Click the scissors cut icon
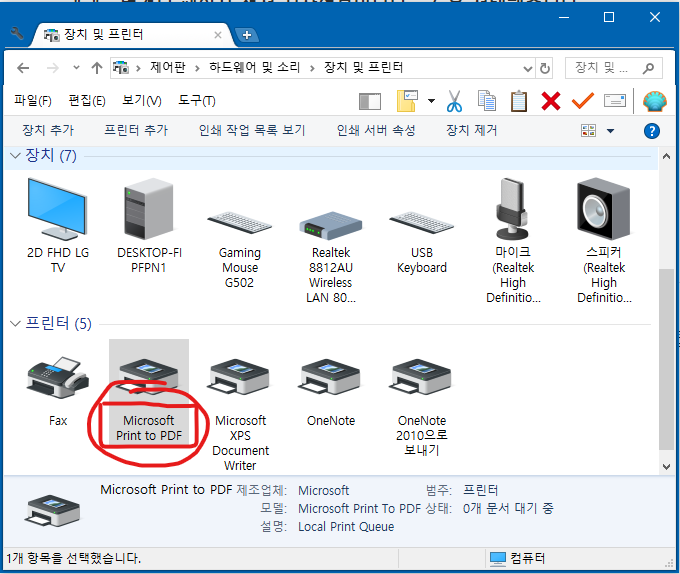Viewport: 680px width, 574px height. 454,101
